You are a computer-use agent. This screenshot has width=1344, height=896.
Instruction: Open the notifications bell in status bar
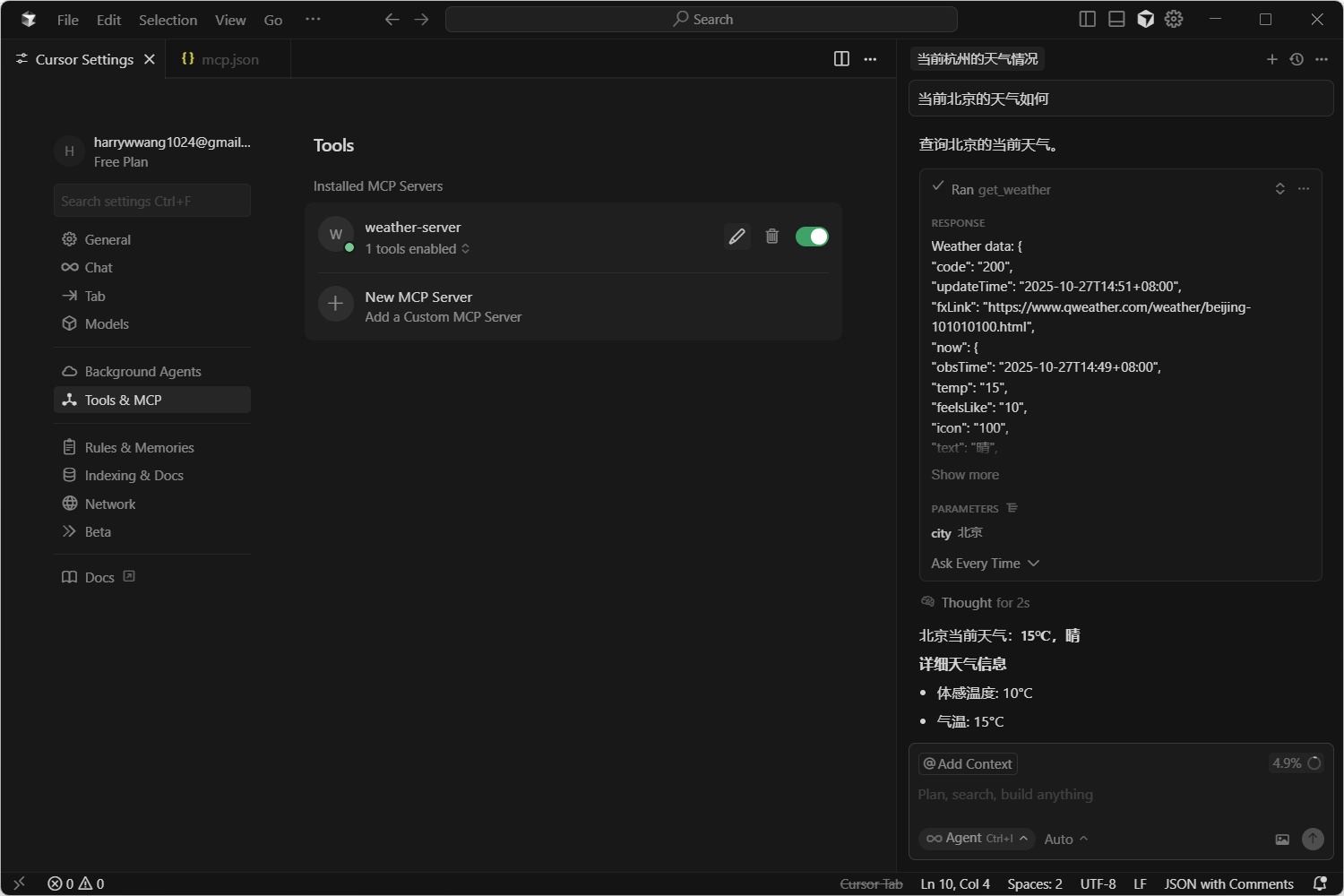pyautogui.click(x=1320, y=883)
